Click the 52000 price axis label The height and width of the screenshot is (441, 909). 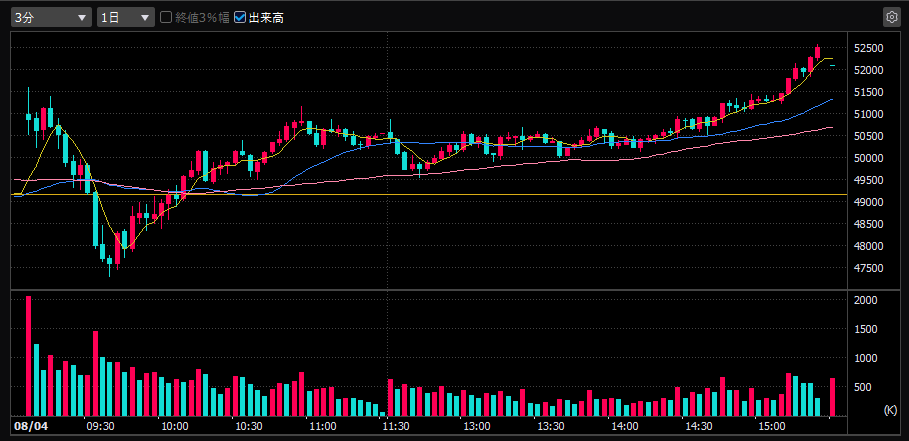click(x=868, y=70)
